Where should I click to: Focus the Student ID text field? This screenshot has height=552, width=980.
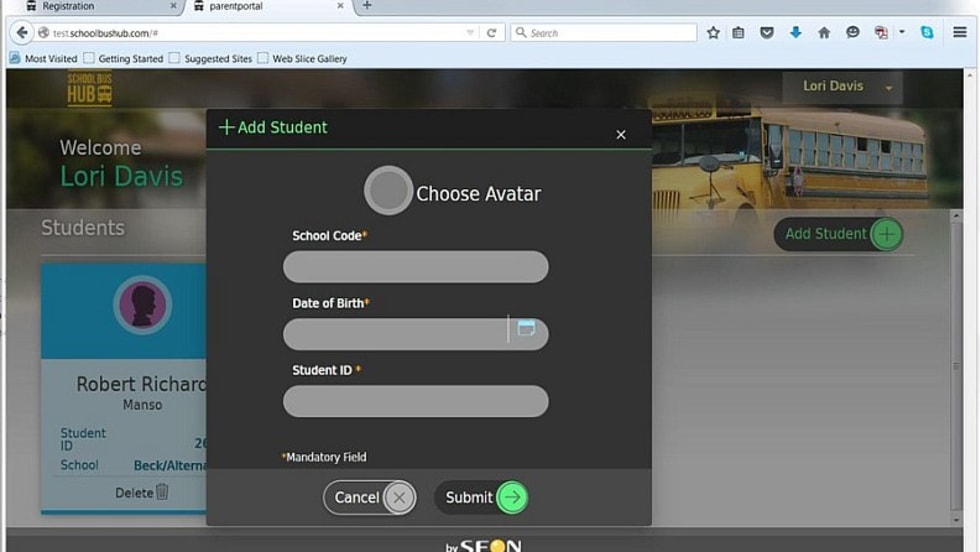[x=415, y=401]
